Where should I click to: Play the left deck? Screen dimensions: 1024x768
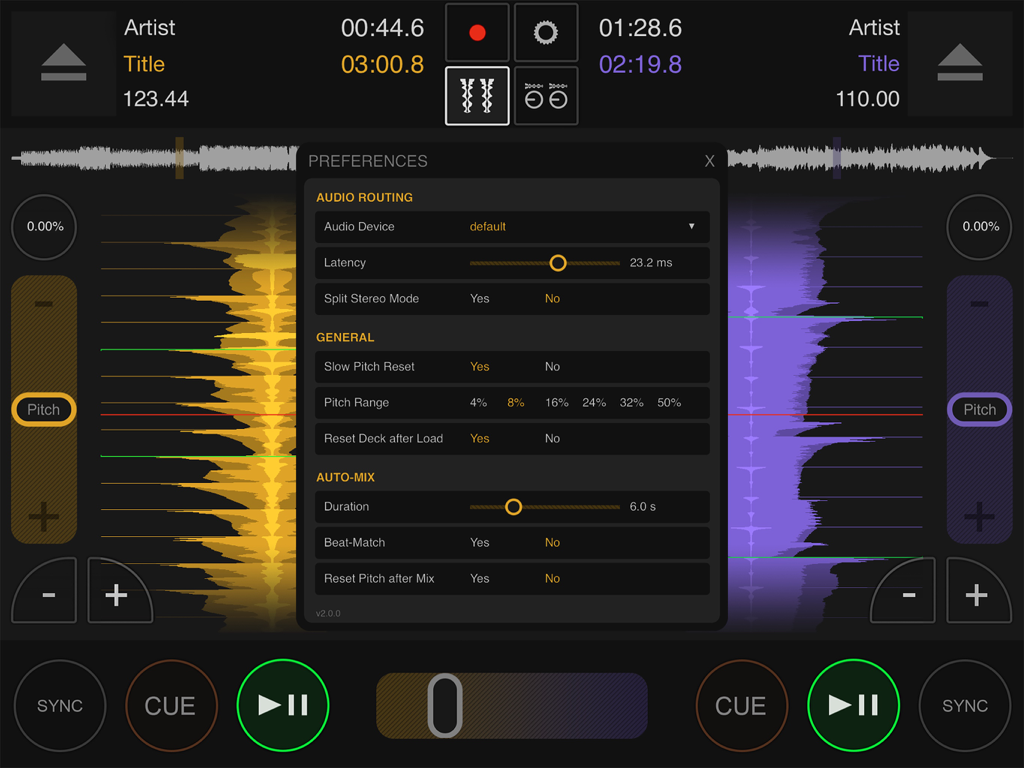coord(283,705)
